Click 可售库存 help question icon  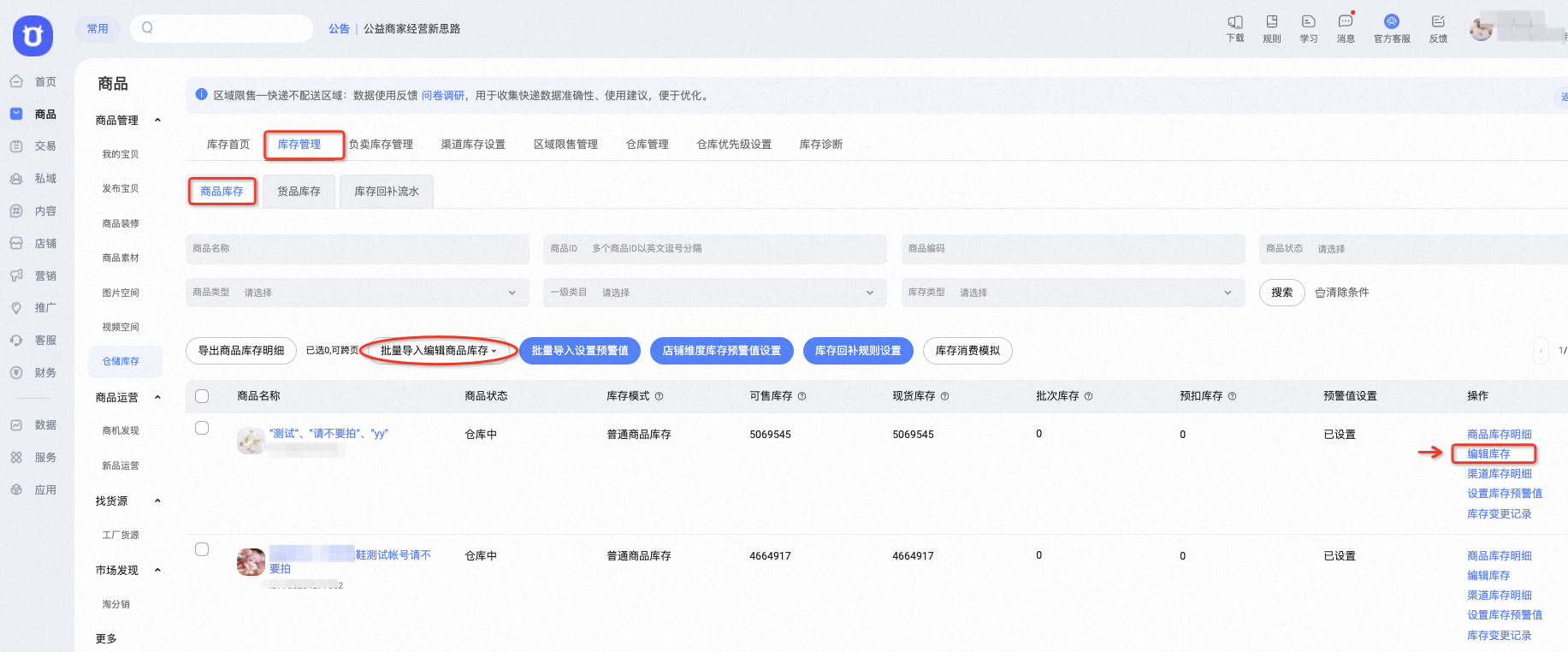point(802,396)
